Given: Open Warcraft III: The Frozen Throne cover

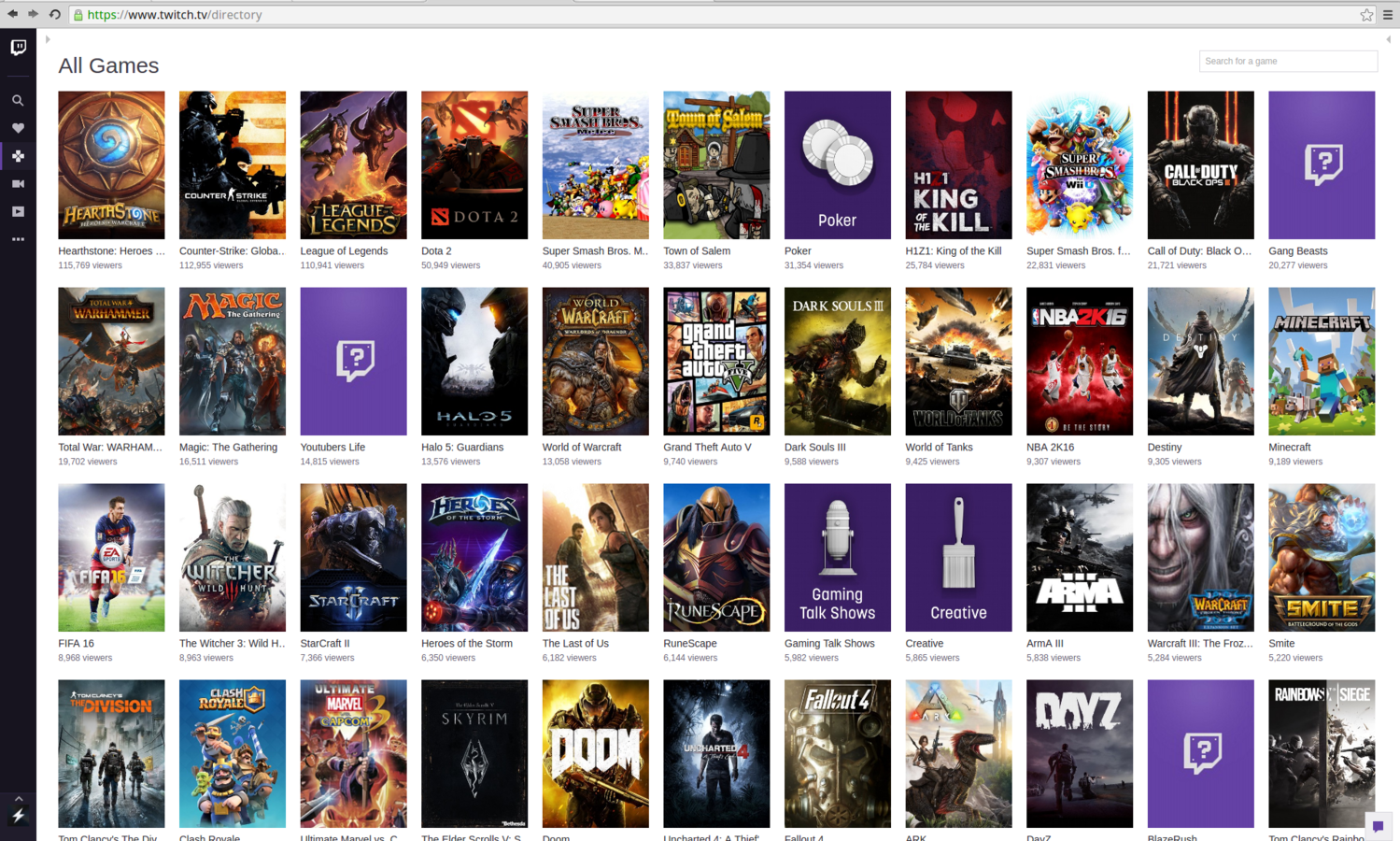Looking at the screenshot, I should [1201, 558].
